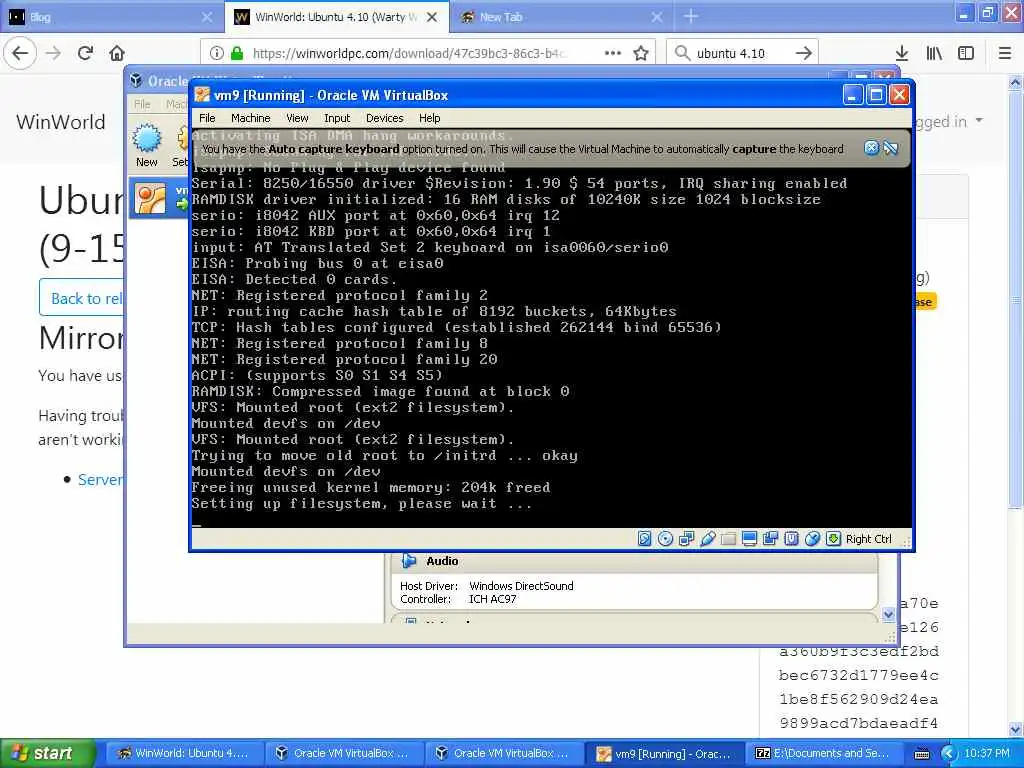Open the File menu of vm9 window
1024x768 pixels.
click(207, 118)
